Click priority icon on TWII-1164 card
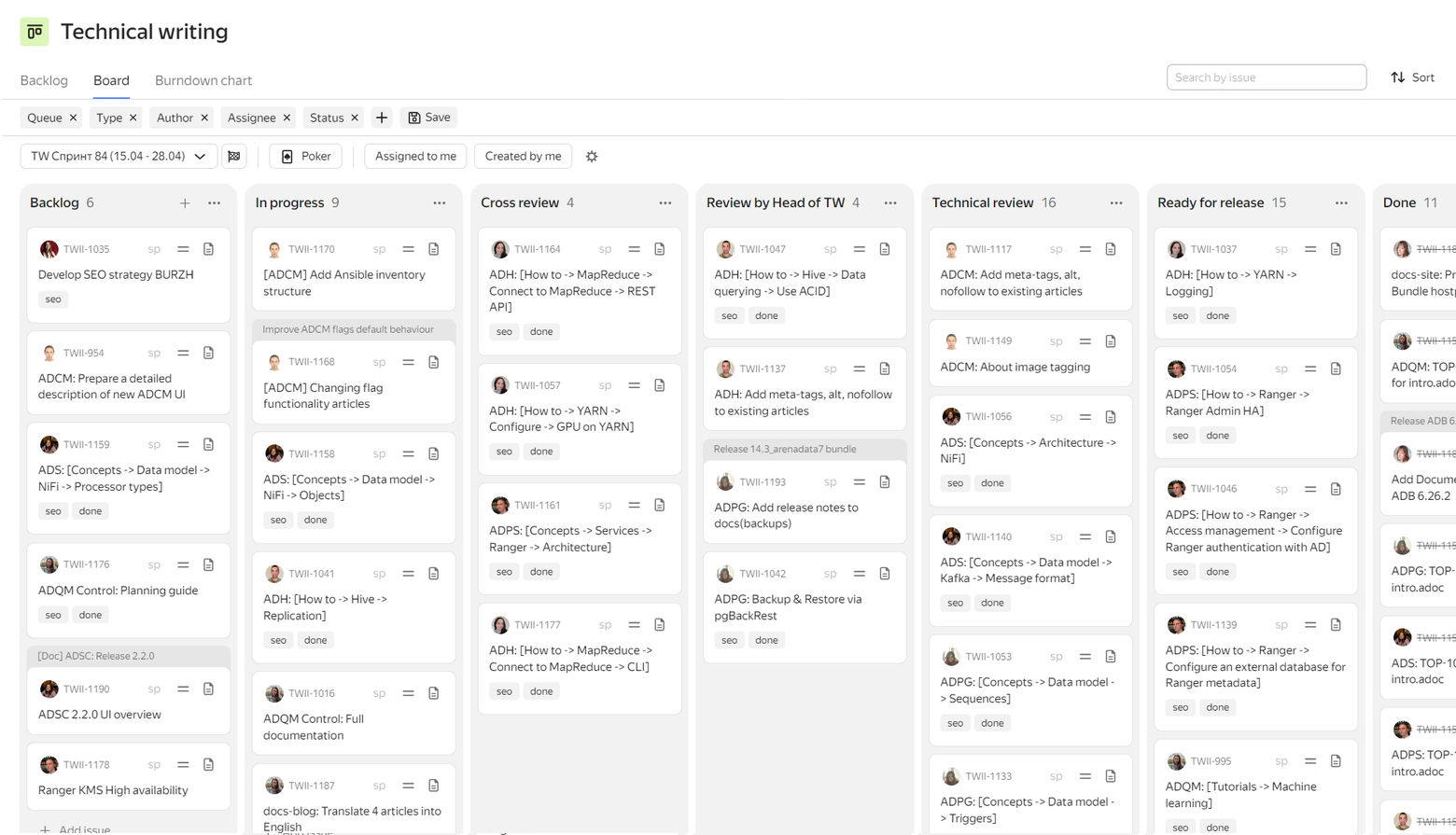The width and height of the screenshot is (1456, 835). [634, 249]
